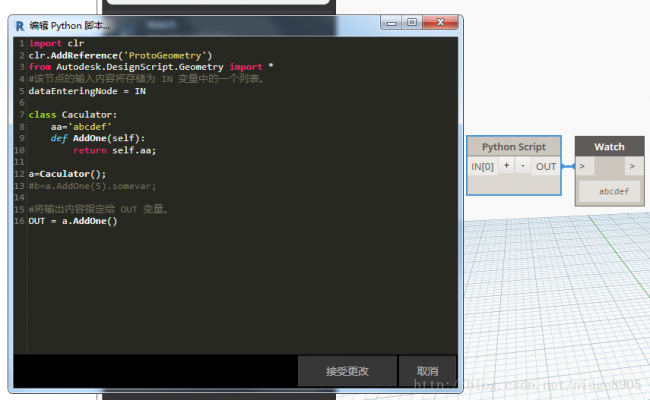The width and height of the screenshot is (650, 400).
Task: Select the Python Script node header
Action: [513, 146]
